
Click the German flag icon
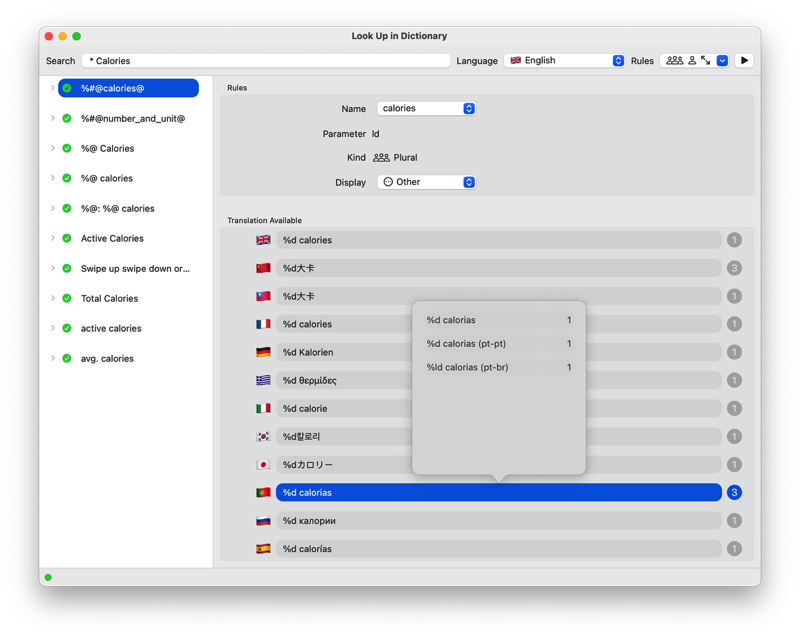[x=263, y=353]
